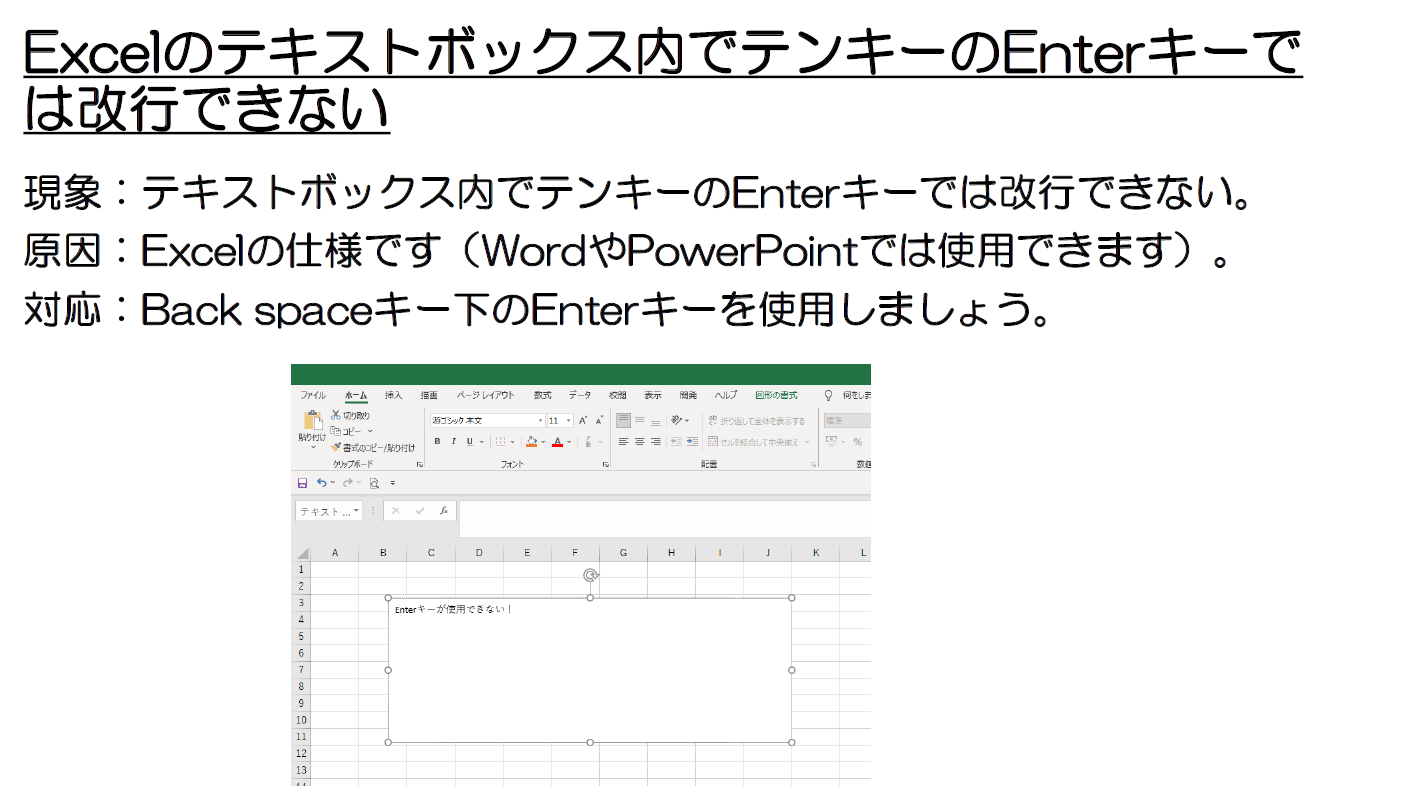This screenshot has width=1415, height=796.
Task: Click the Save icon in quick access toolbar
Action: point(302,483)
